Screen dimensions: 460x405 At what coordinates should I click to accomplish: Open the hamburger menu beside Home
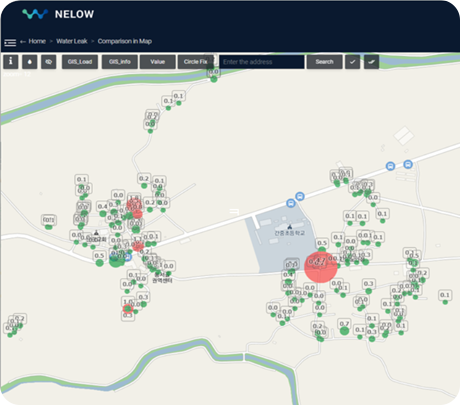pos(10,42)
